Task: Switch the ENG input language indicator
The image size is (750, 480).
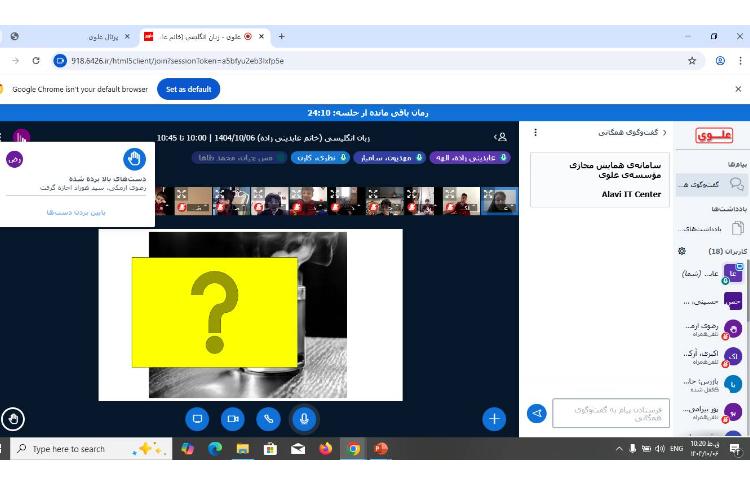Action: point(676,448)
